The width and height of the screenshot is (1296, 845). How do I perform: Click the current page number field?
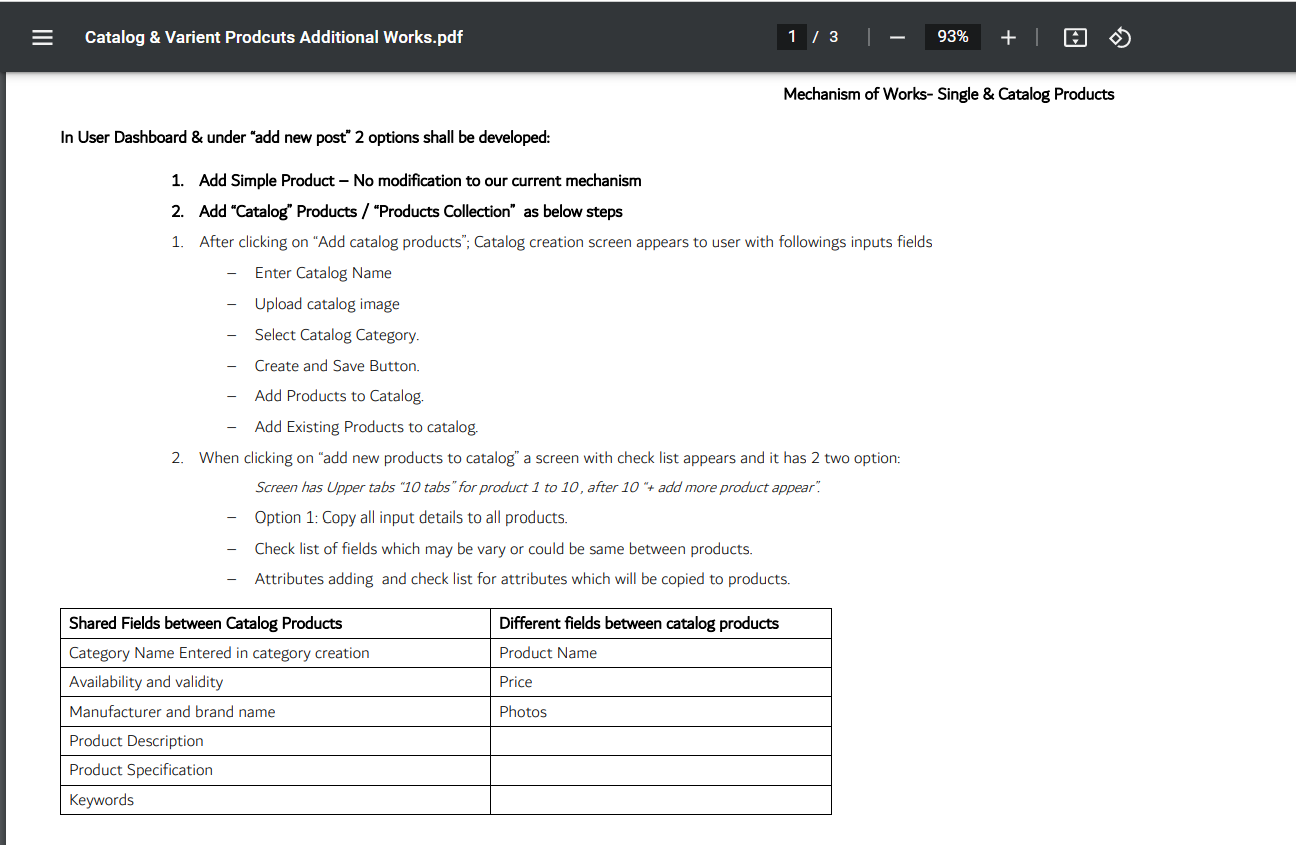pos(791,37)
